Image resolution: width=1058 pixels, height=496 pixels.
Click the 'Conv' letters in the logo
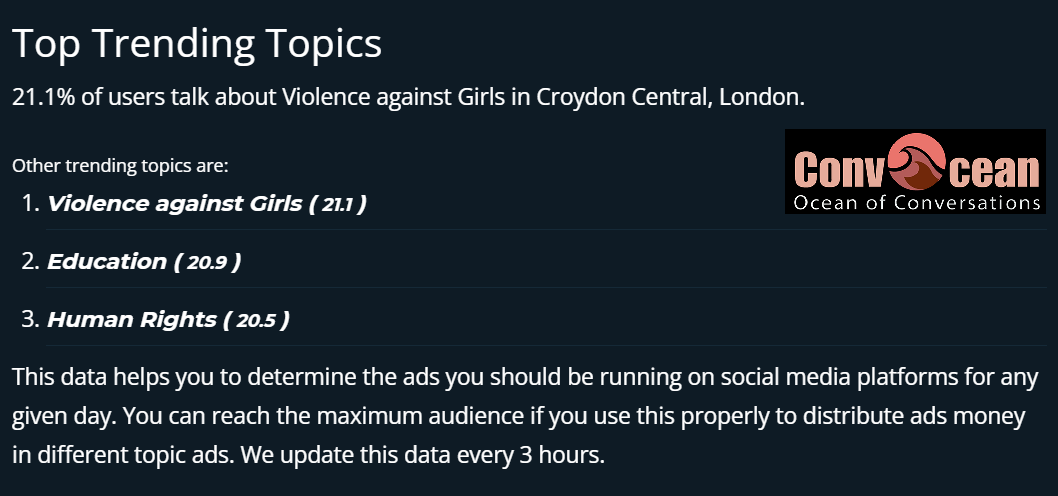(x=839, y=169)
